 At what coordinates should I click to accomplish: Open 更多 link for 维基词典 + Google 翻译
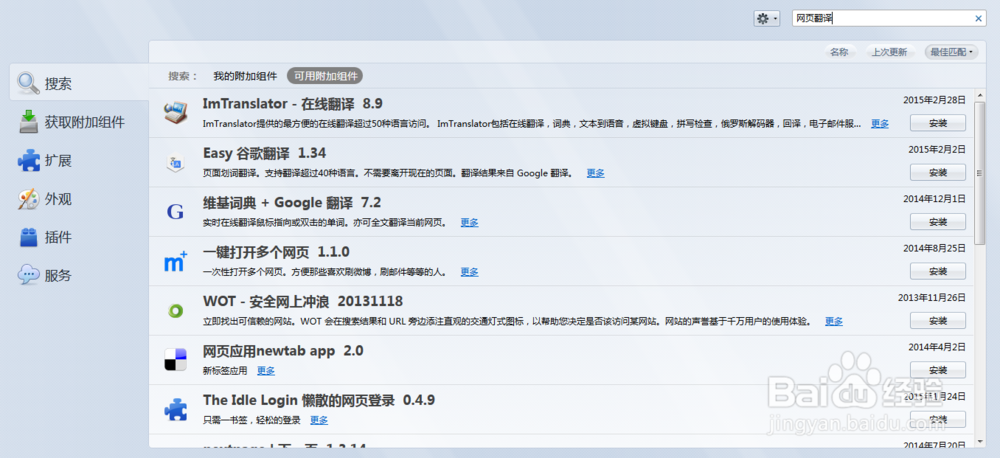pyautogui.click(x=469, y=223)
